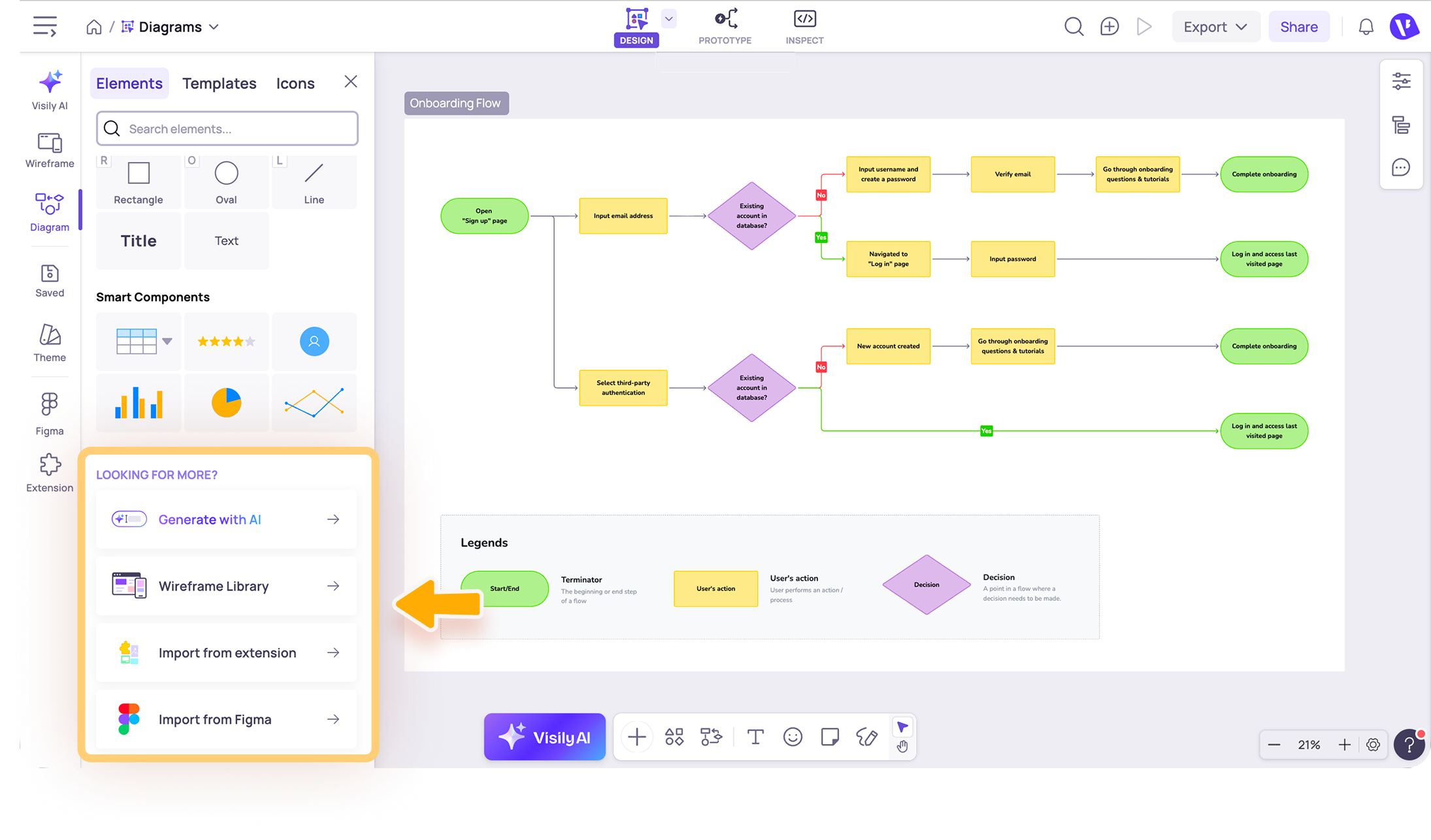Zoom in with the plus button
The image size is (1431, 840).
coord(1344,745)
